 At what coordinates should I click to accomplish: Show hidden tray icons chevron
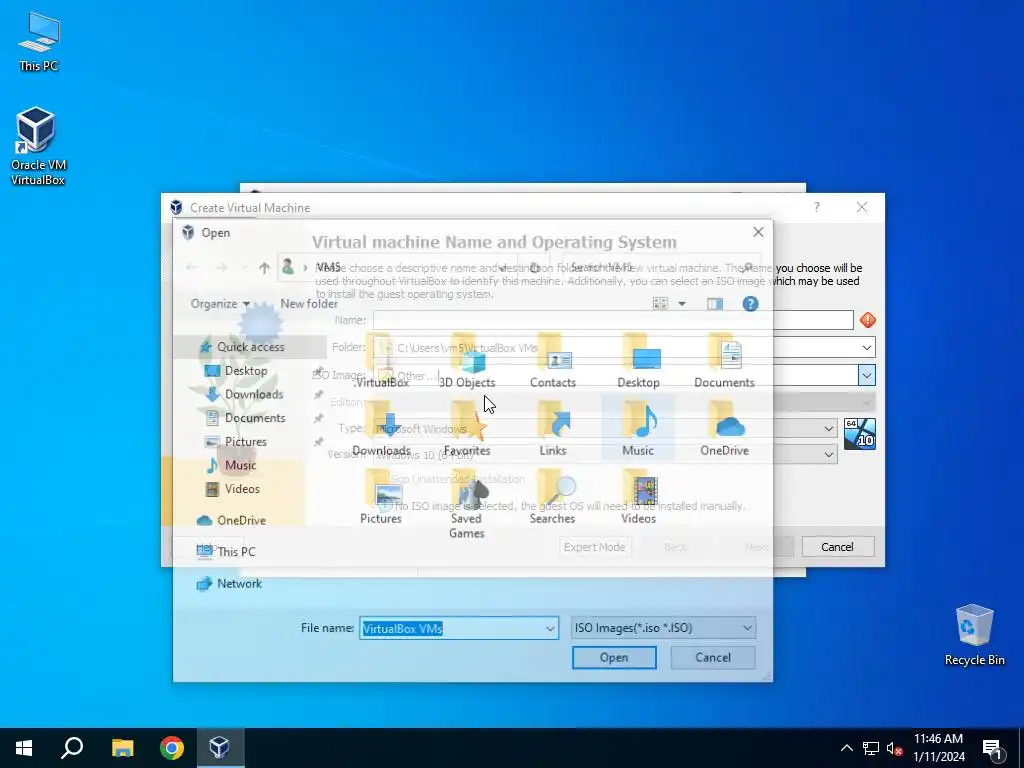[x=846, y=748]
